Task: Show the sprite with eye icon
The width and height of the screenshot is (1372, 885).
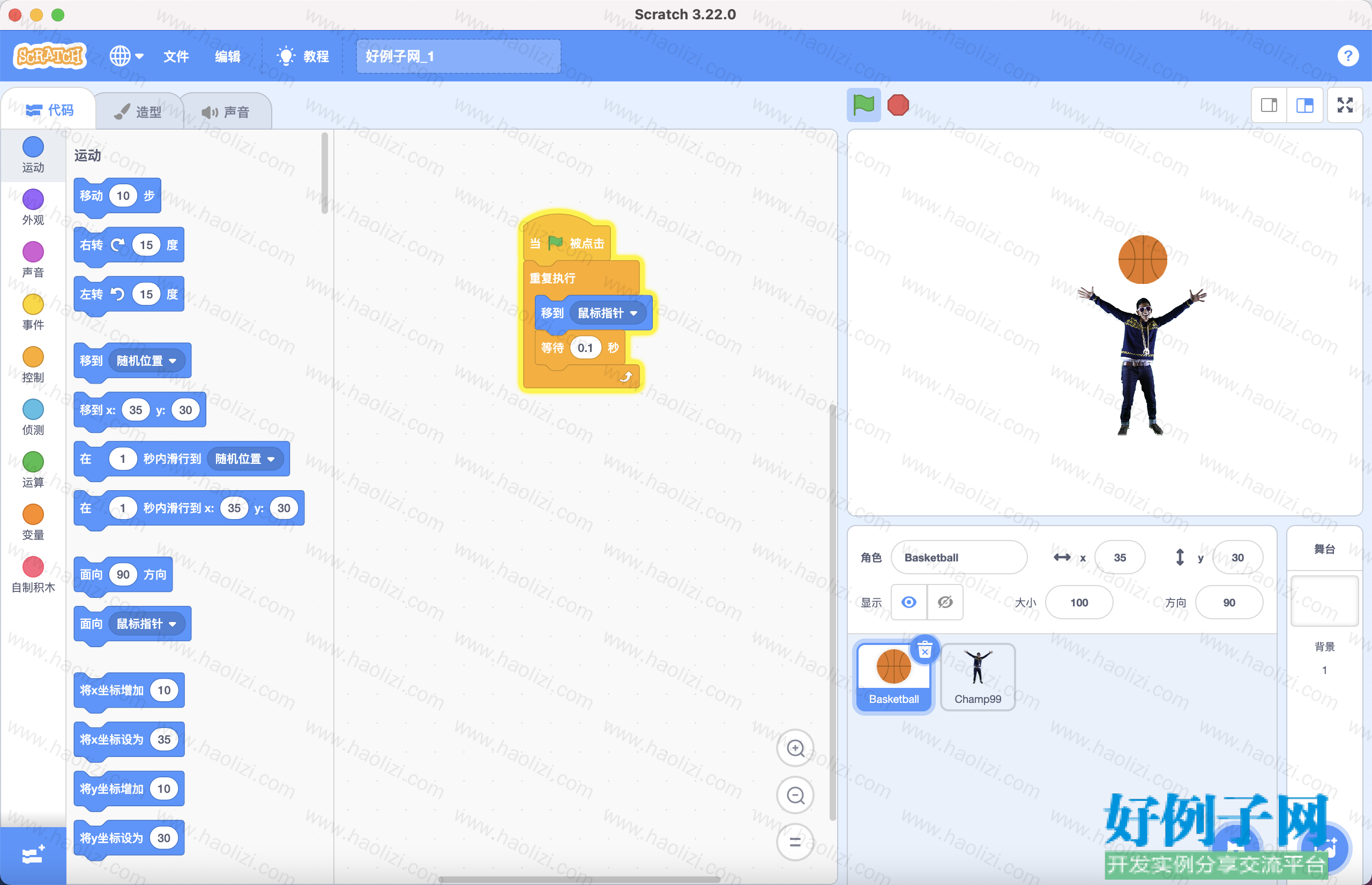Action: pyautogui.click(x=909, y=602)
